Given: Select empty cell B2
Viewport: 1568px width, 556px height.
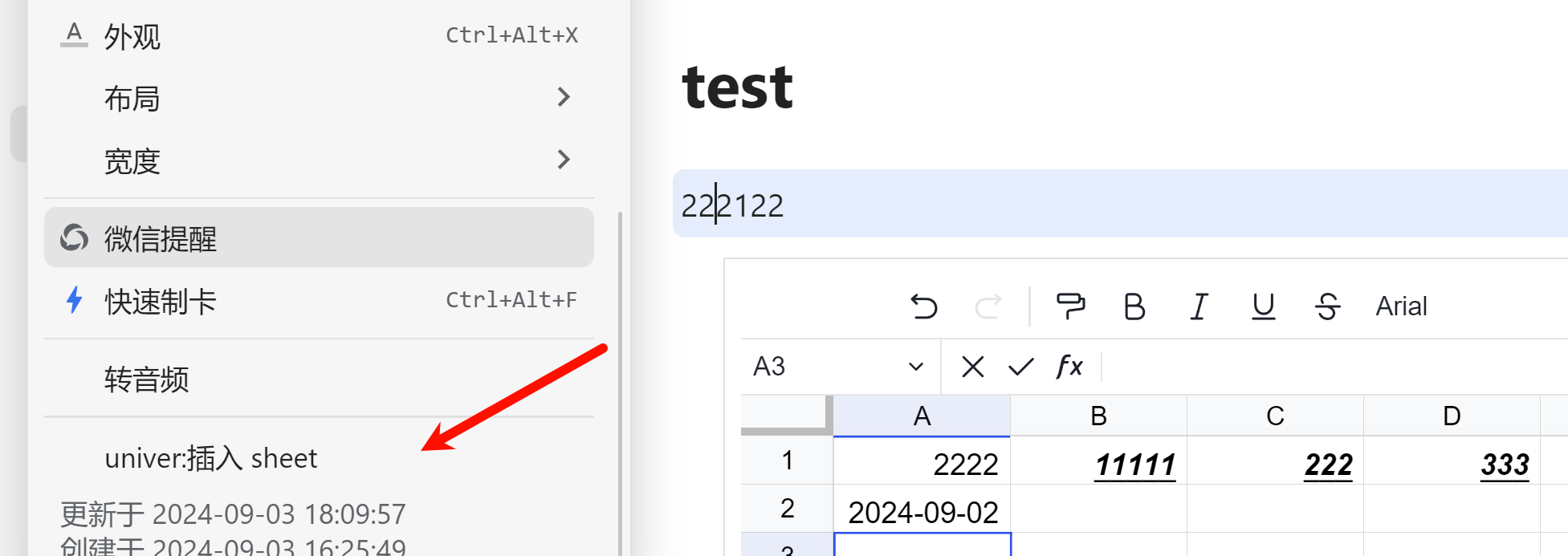Looking at the screenshot, I should click(1098, 509).
